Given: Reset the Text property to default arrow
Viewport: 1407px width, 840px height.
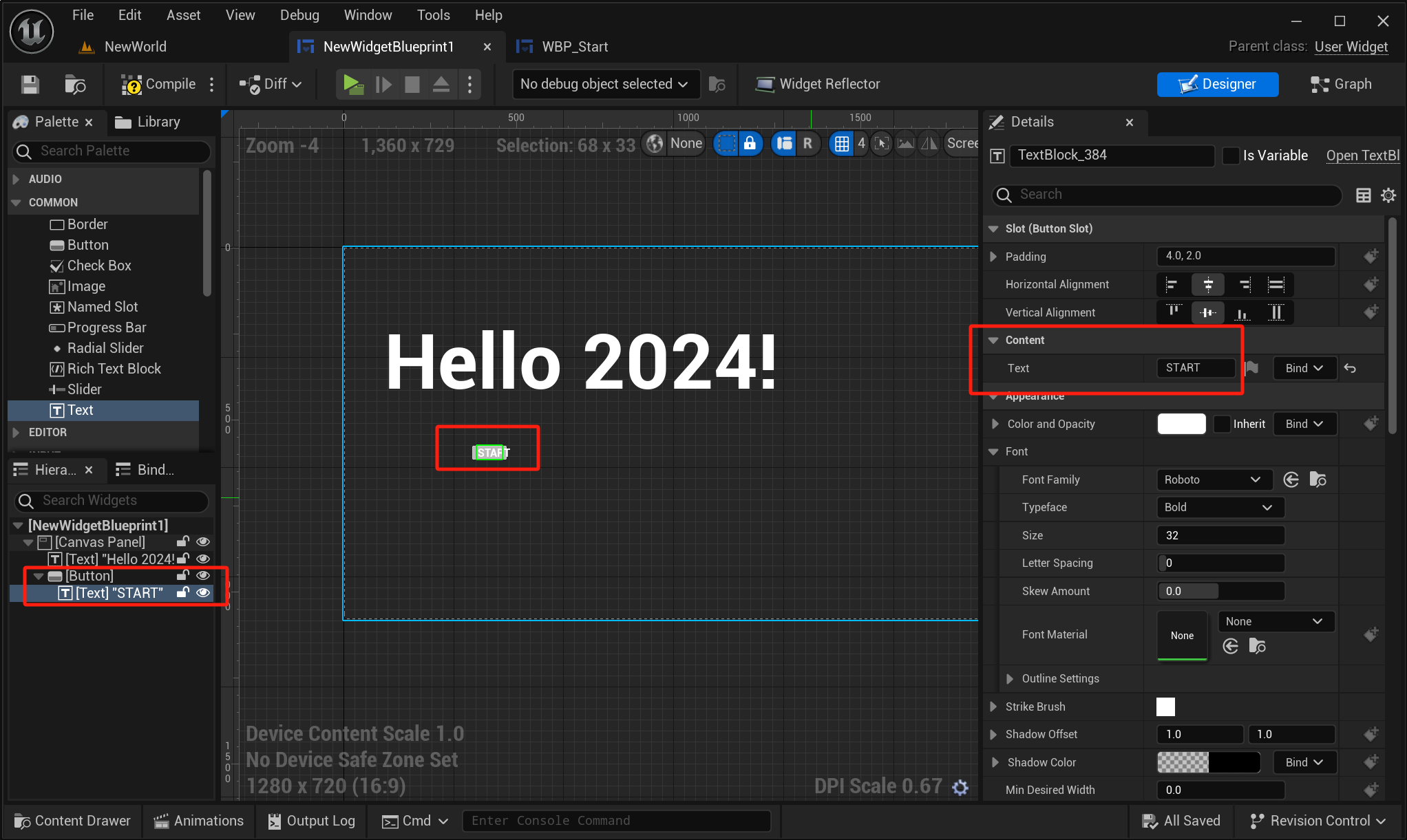Looking at the screenshot, I should (1350, 368).
